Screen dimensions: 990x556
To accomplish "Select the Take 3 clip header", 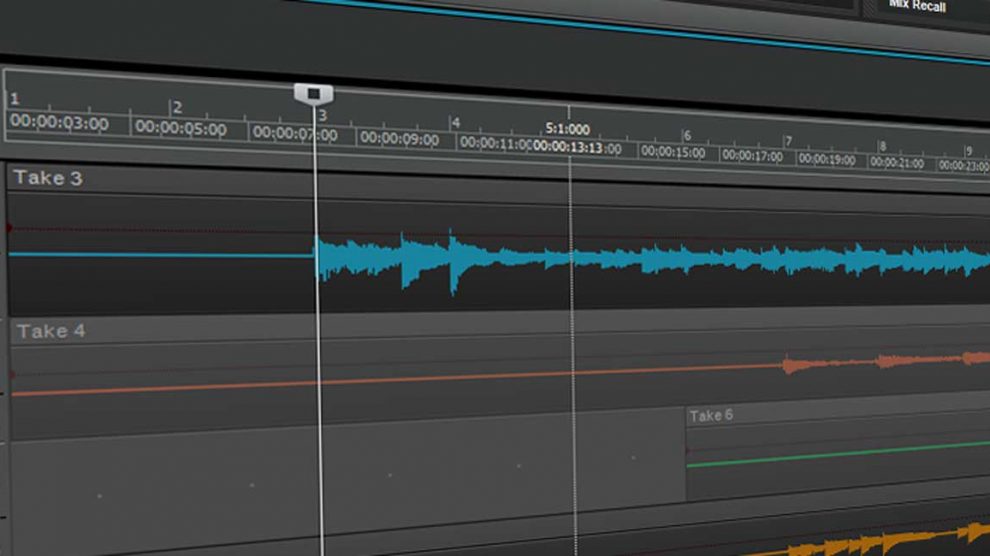I will coord(48,178).
